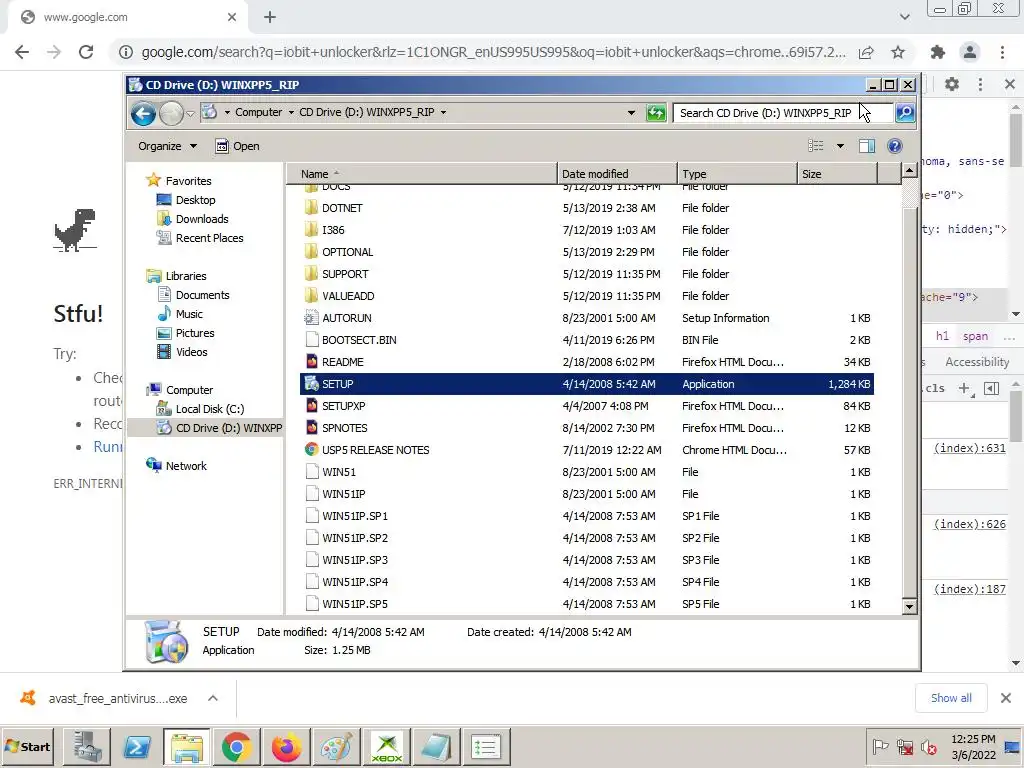Expand avast download item options arrow
1024x768 pixels.
213,698
